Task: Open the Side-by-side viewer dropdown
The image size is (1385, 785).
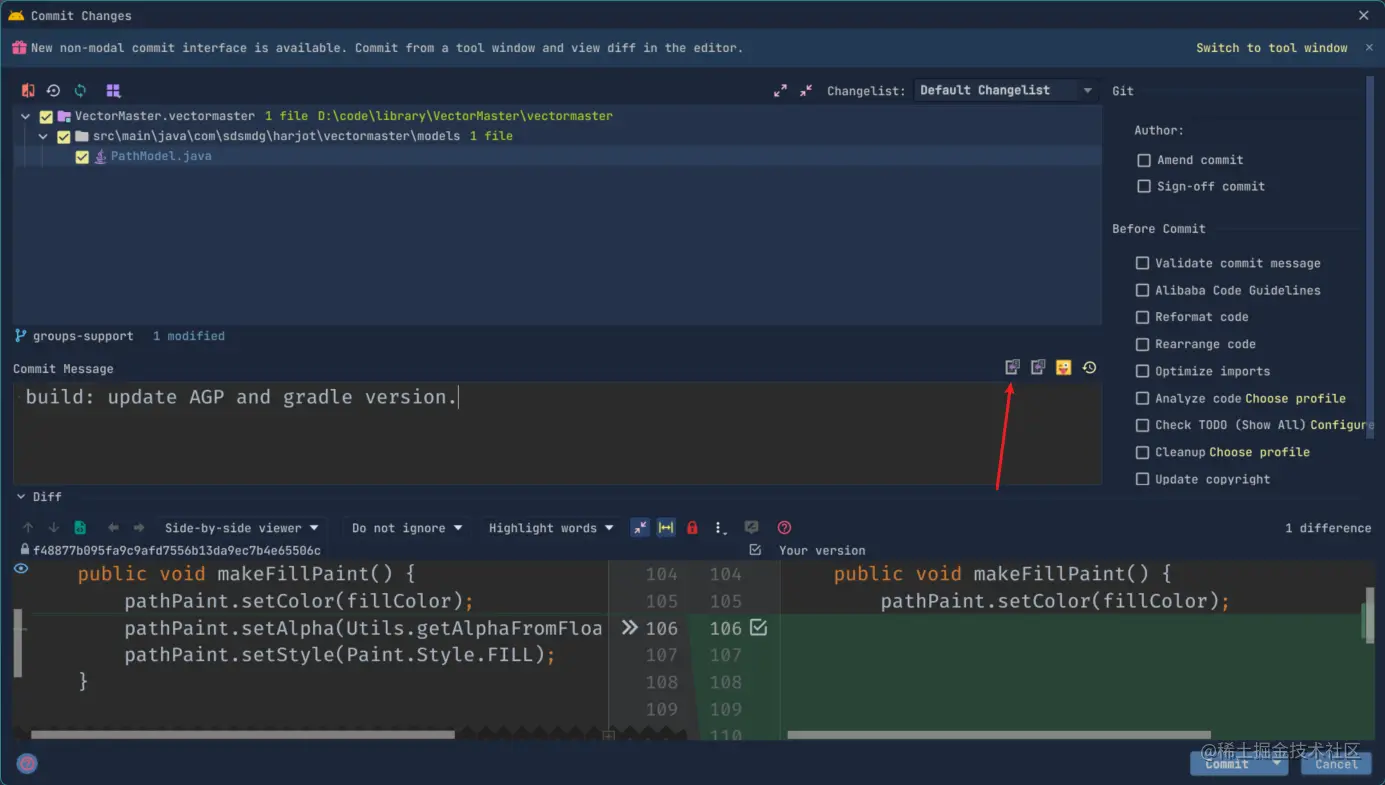Action: (x=241, y=528)
